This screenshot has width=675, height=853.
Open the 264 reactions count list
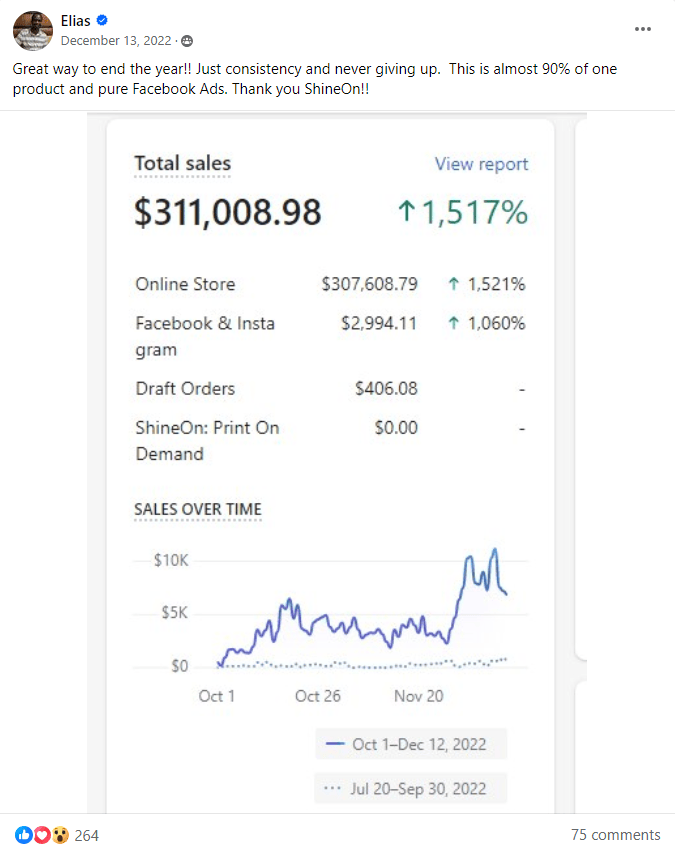86,835
